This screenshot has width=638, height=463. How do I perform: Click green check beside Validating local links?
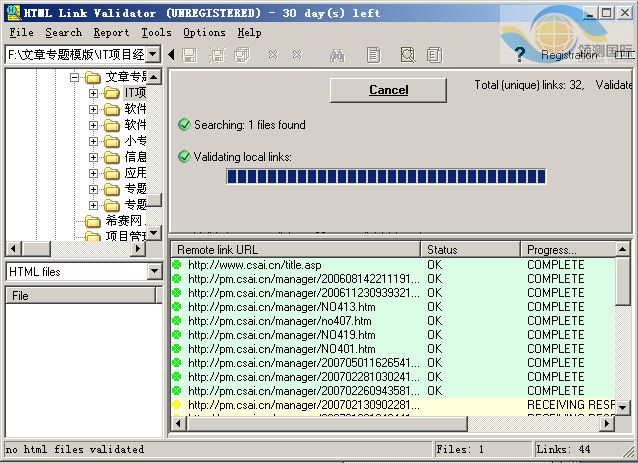184,157
